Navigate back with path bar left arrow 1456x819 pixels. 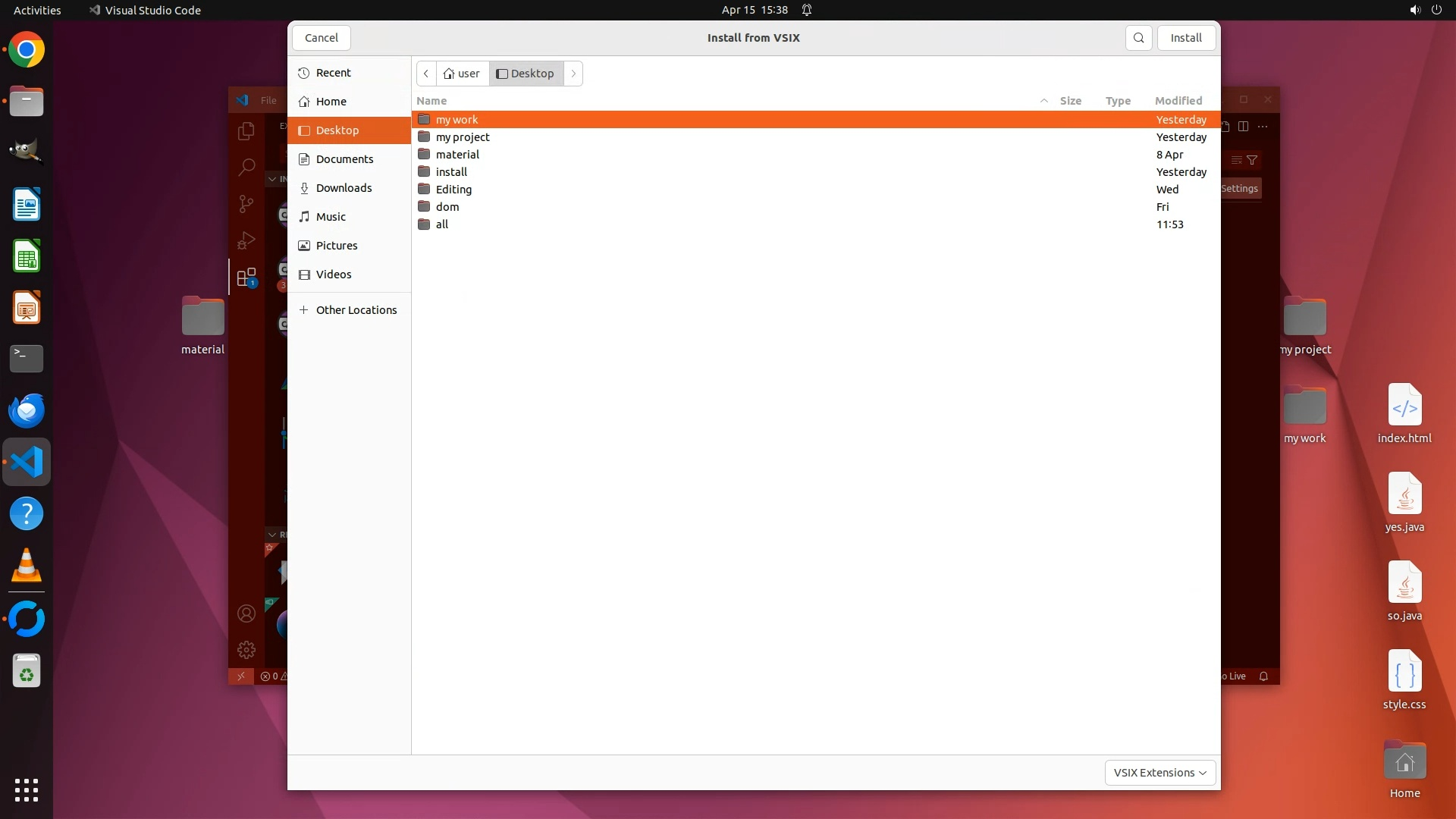coord(426,74)
